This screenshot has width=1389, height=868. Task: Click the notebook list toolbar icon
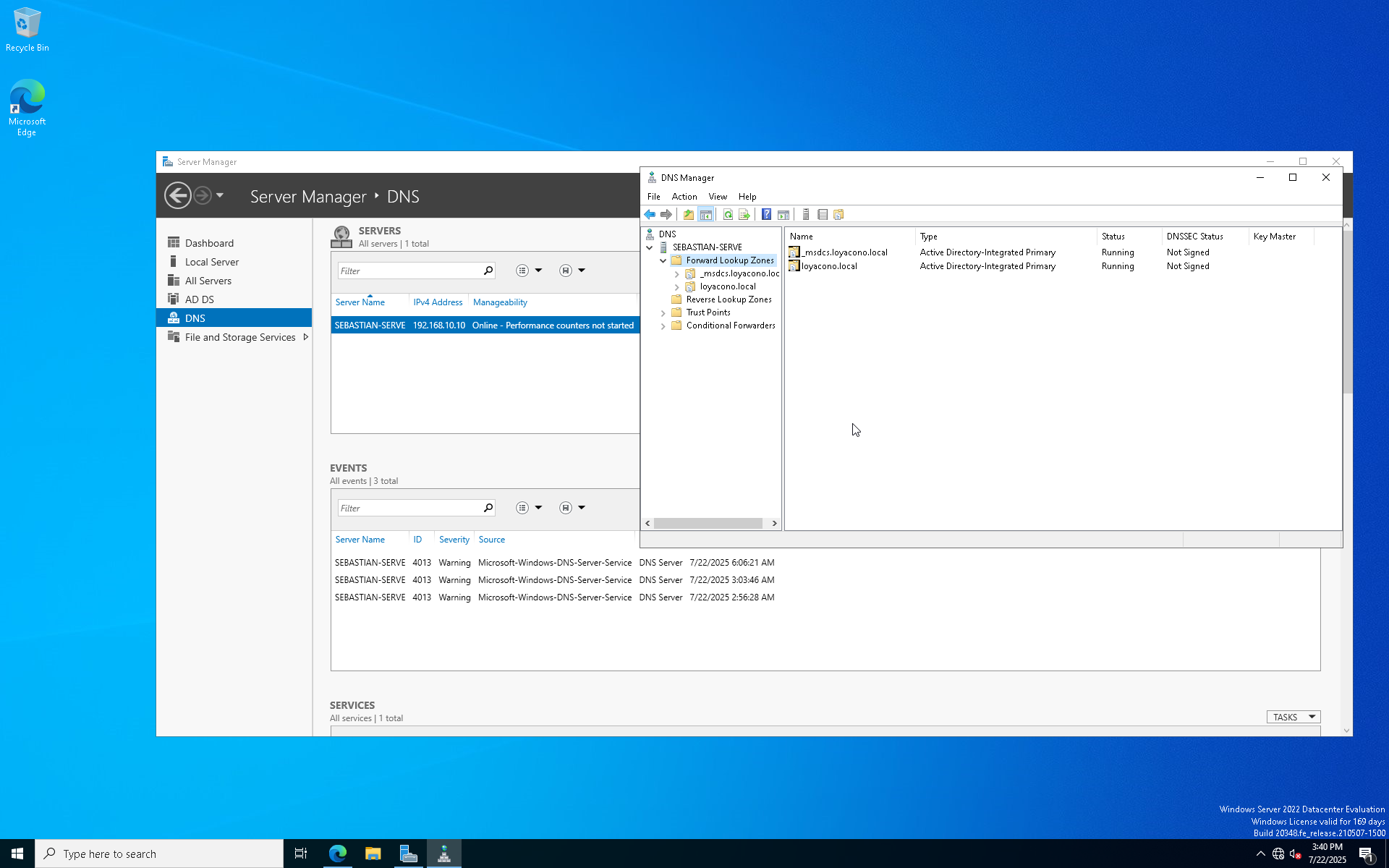823,214
